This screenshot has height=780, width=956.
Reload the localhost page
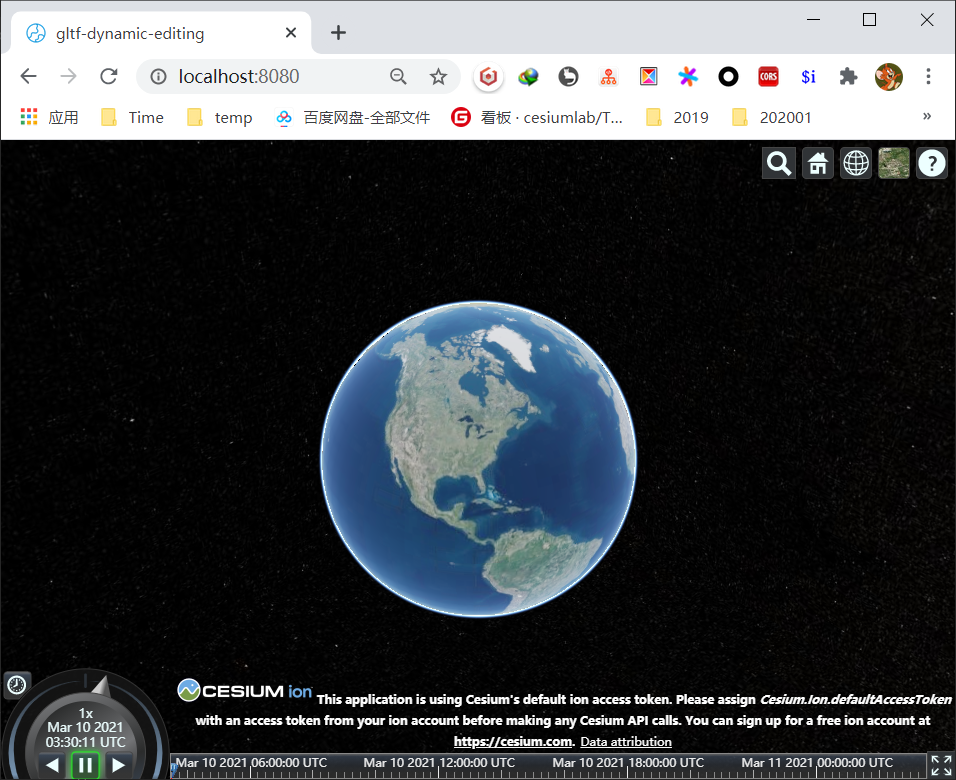109,76
